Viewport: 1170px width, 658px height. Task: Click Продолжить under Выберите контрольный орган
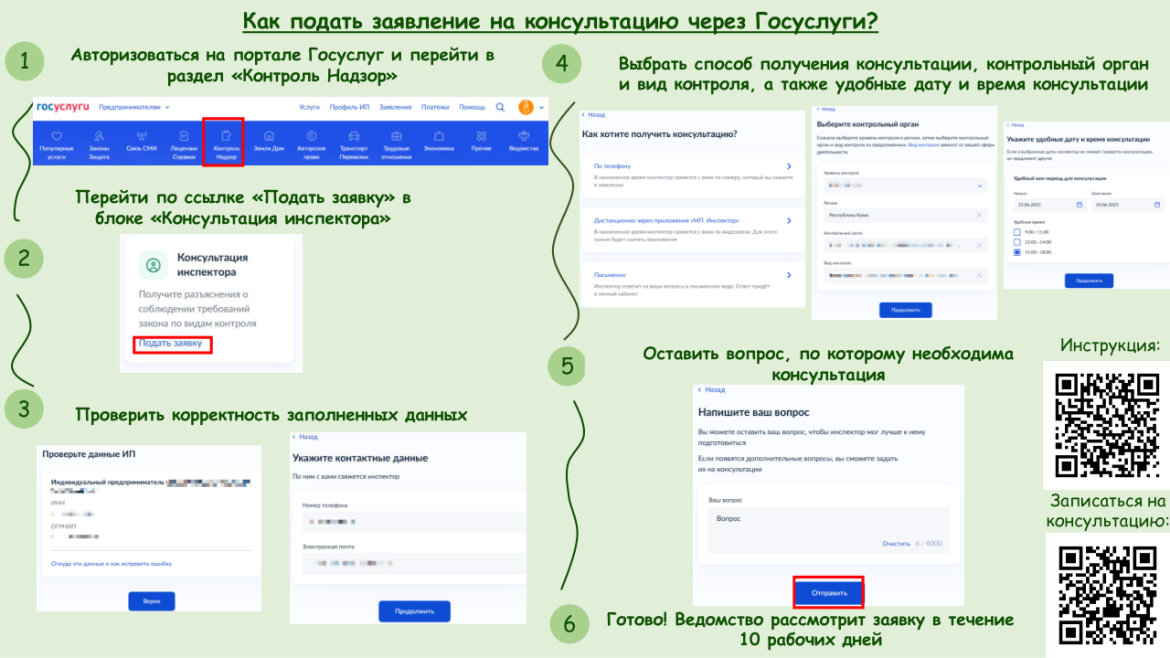[905, 310]
